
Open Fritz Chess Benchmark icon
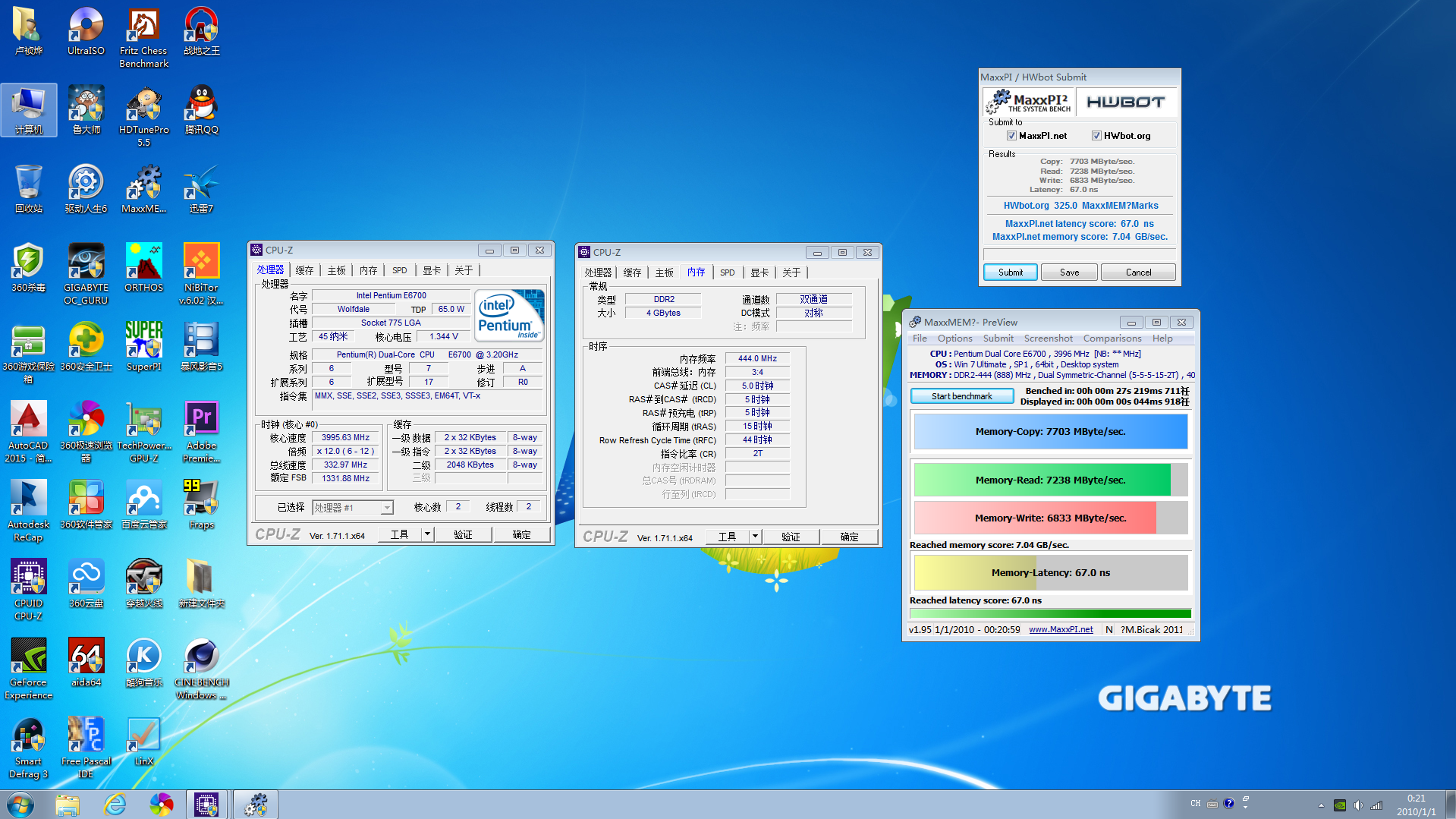coord(143,38)
